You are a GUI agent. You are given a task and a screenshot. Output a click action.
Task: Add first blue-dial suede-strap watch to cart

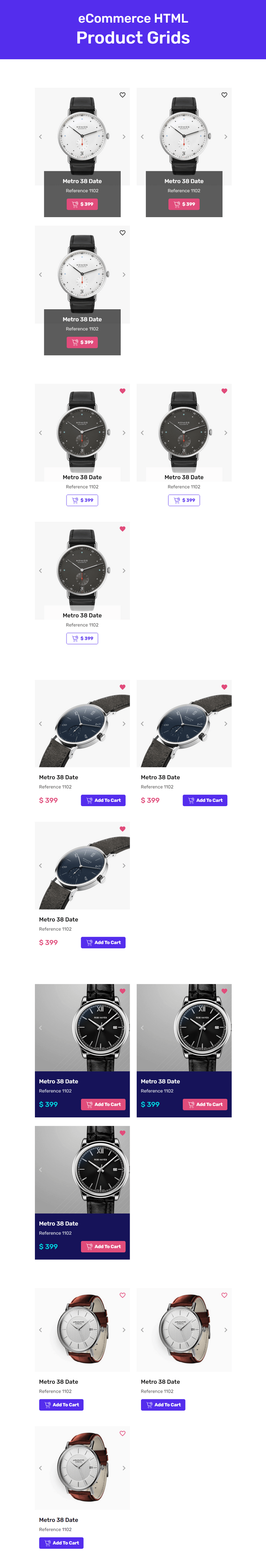[103, 800]
